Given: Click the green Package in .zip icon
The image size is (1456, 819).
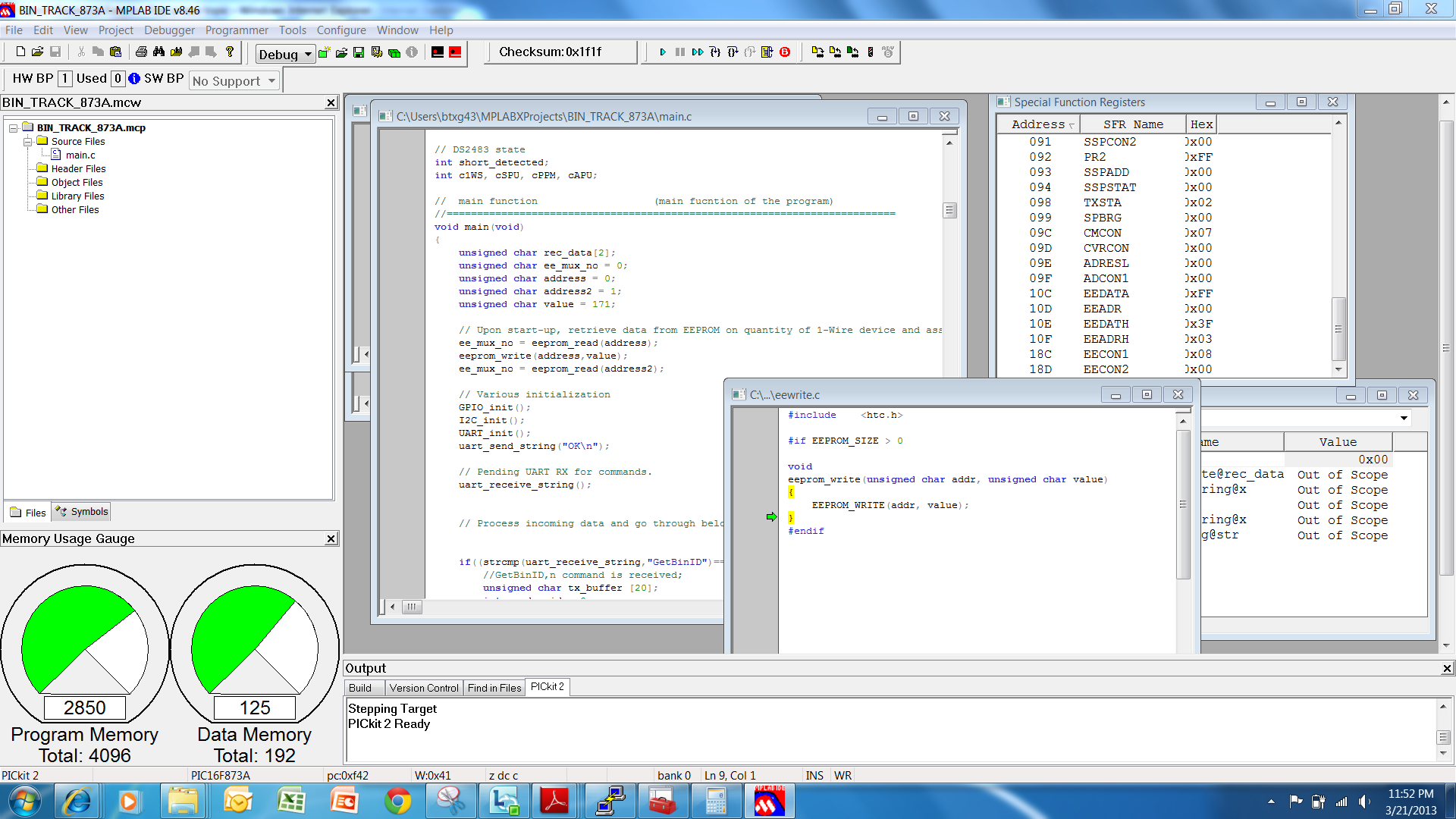Looking at the screenshot, I should (394, 52).
